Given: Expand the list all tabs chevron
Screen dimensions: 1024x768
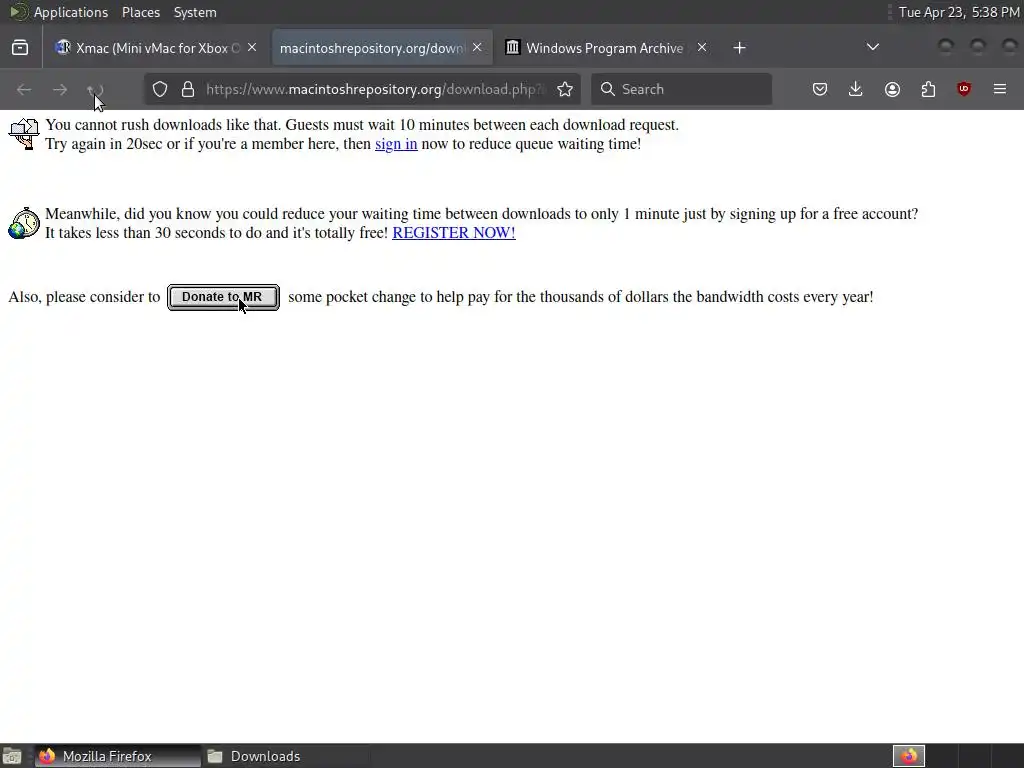Looking at the screenshot, I should pos(872,47).
